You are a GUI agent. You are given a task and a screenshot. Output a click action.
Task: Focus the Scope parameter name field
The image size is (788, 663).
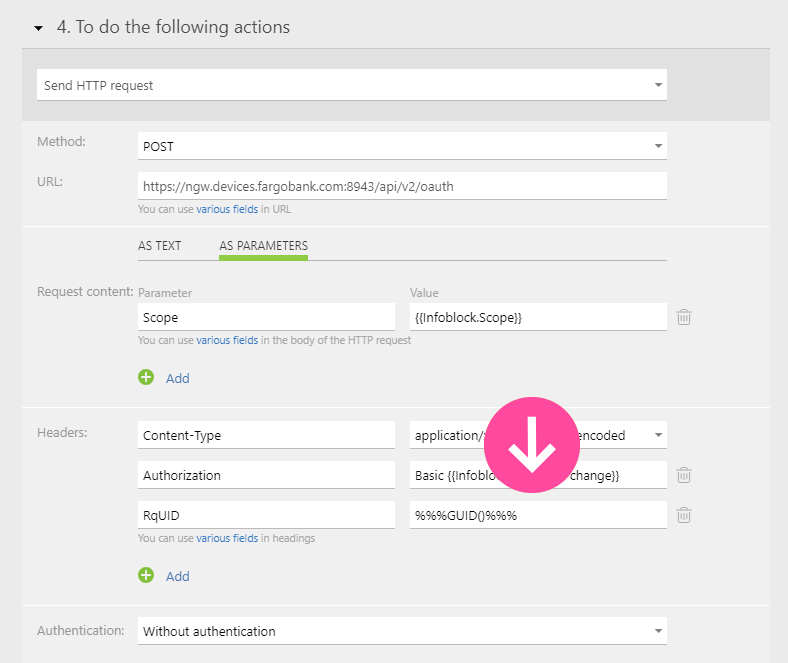[x=266, y=317]
